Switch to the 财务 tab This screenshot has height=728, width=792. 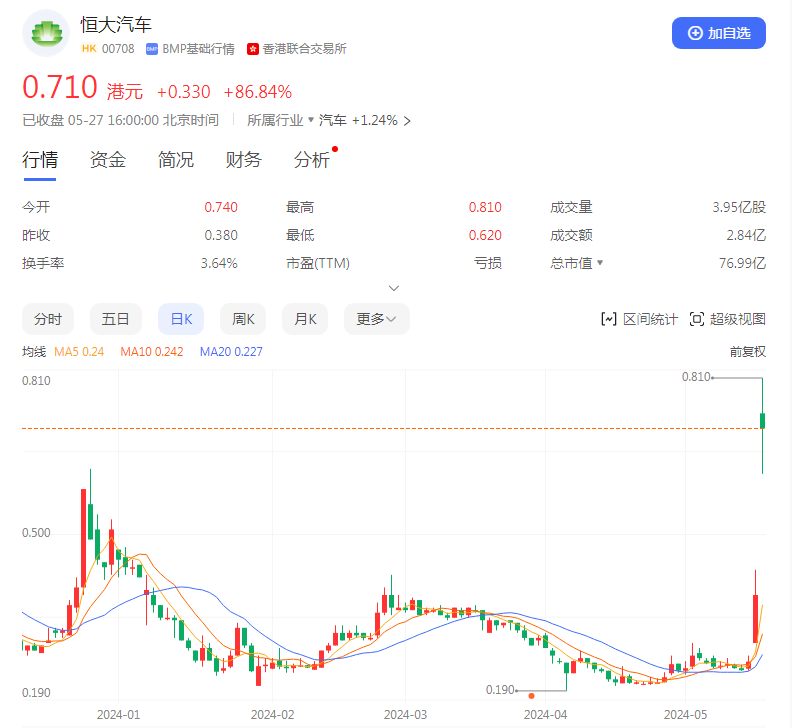[x=243, y=160]
